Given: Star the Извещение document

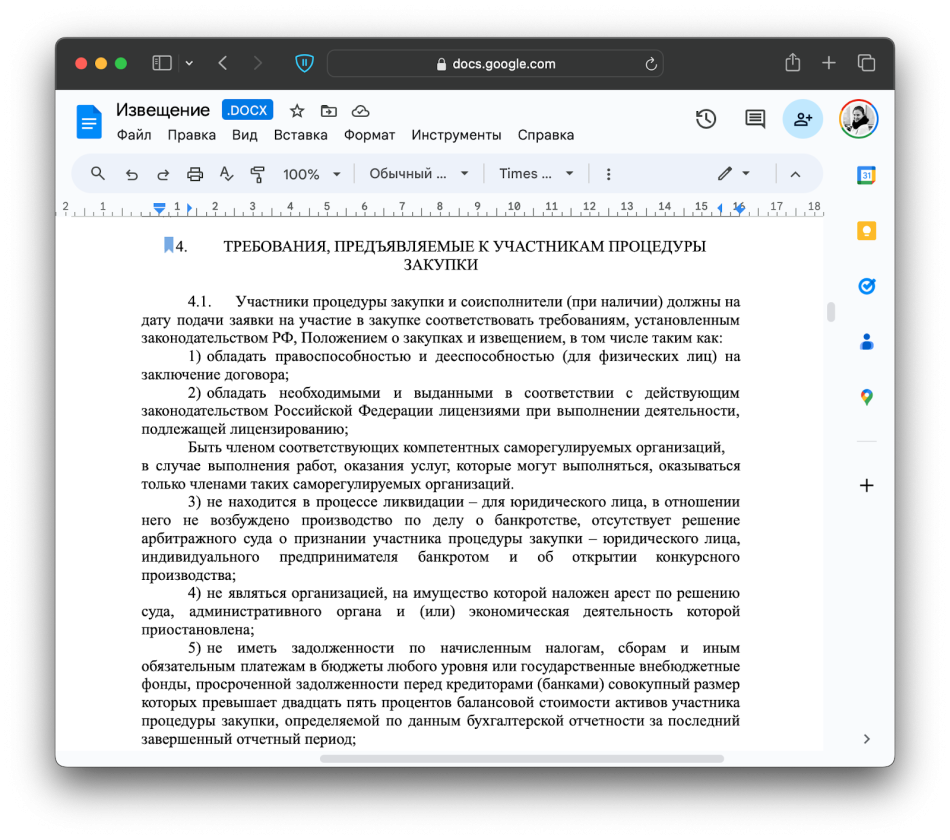Looking at the screenshot, I should (297, 111).
